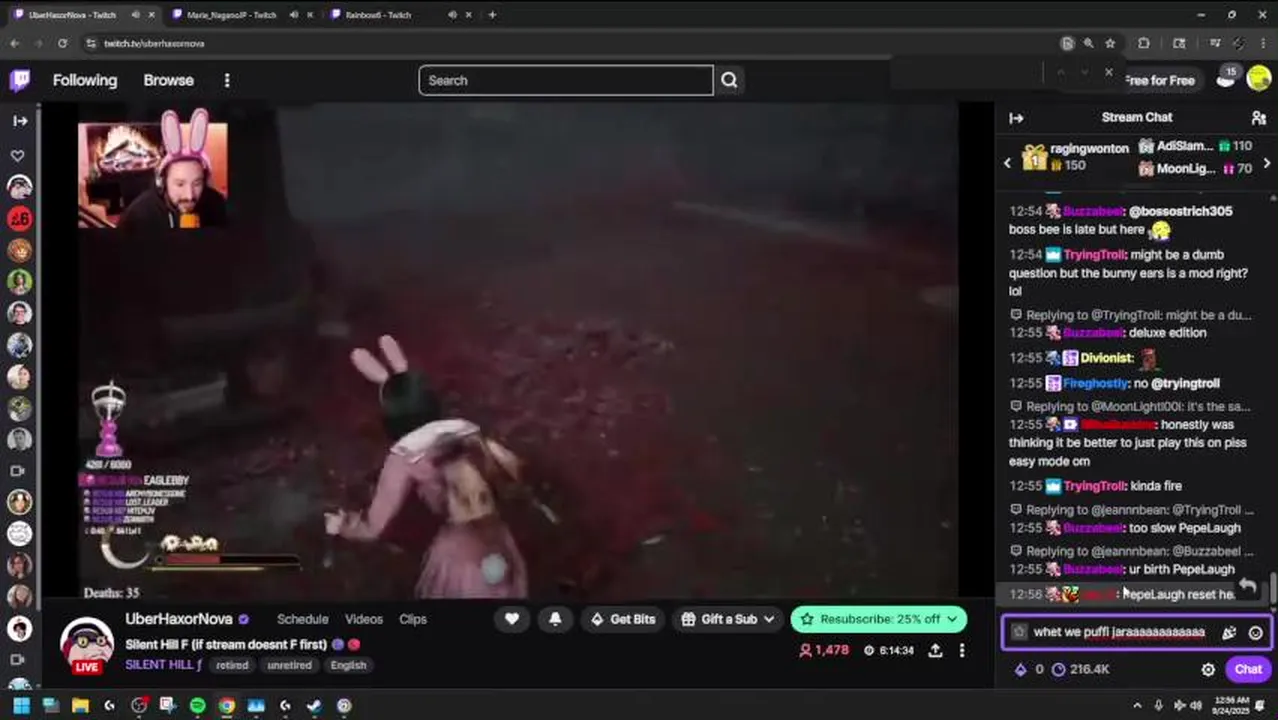Reply to the PepeLaugh reset message
Viewport: 1278px width, 720px height.
click(1247, 586)
